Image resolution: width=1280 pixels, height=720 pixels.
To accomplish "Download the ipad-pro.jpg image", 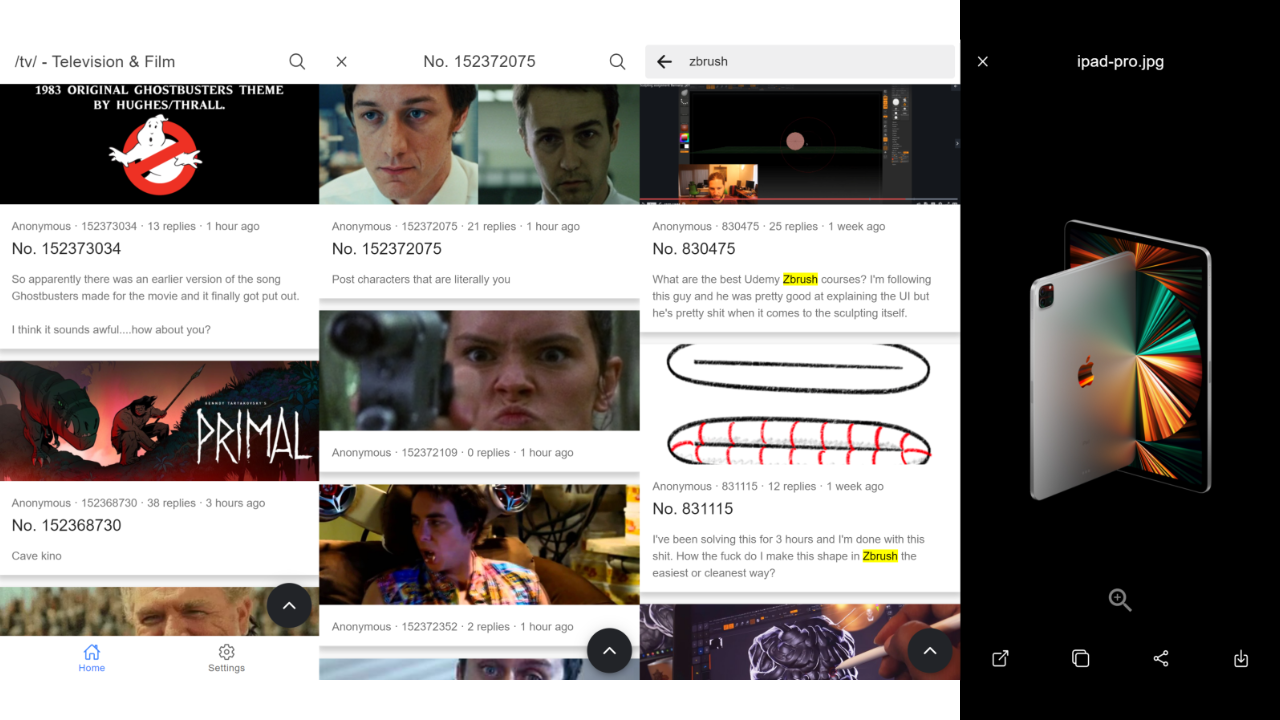I will (x=1241, y=658).
